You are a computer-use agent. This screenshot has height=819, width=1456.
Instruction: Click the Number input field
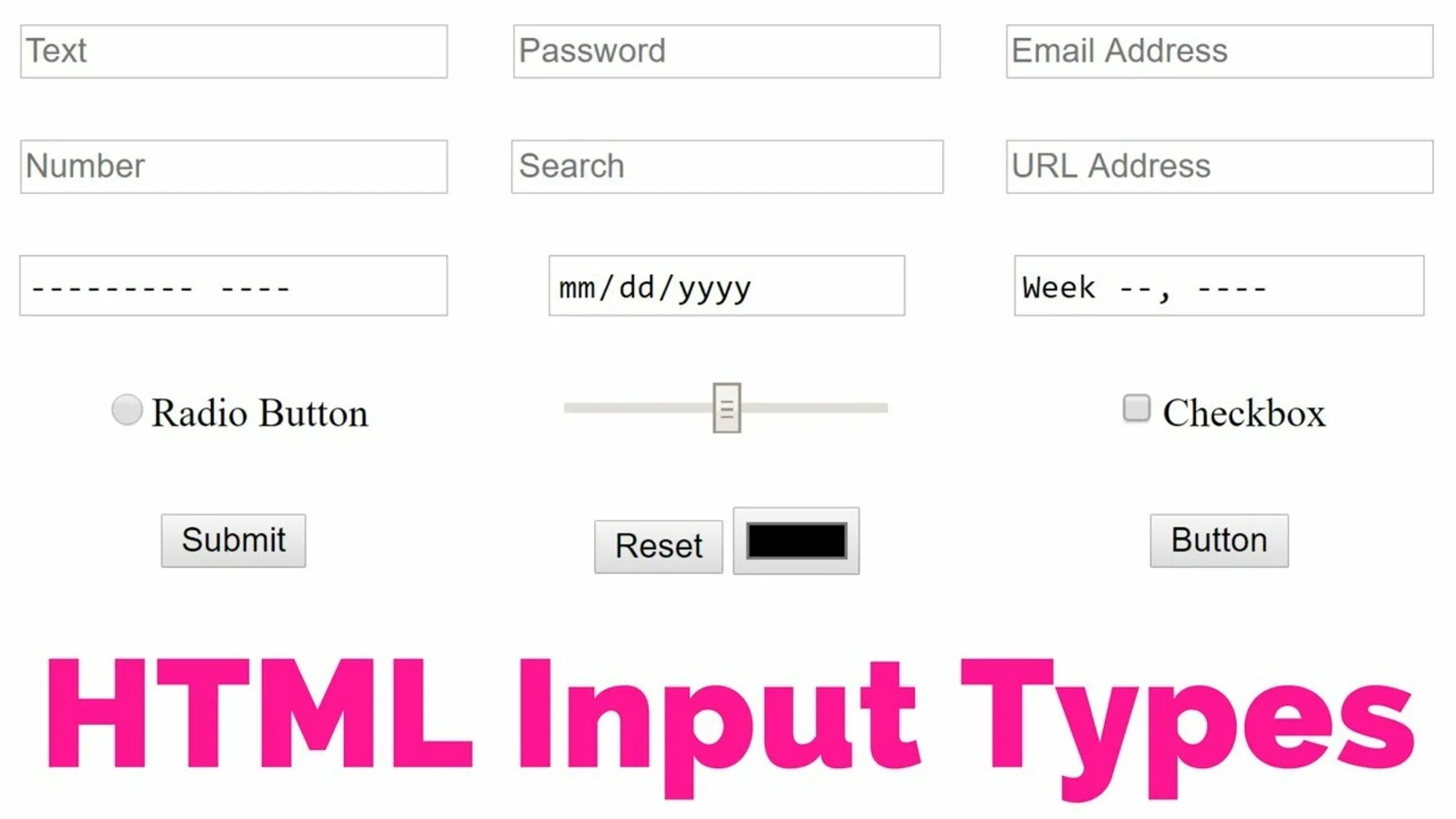234,166
